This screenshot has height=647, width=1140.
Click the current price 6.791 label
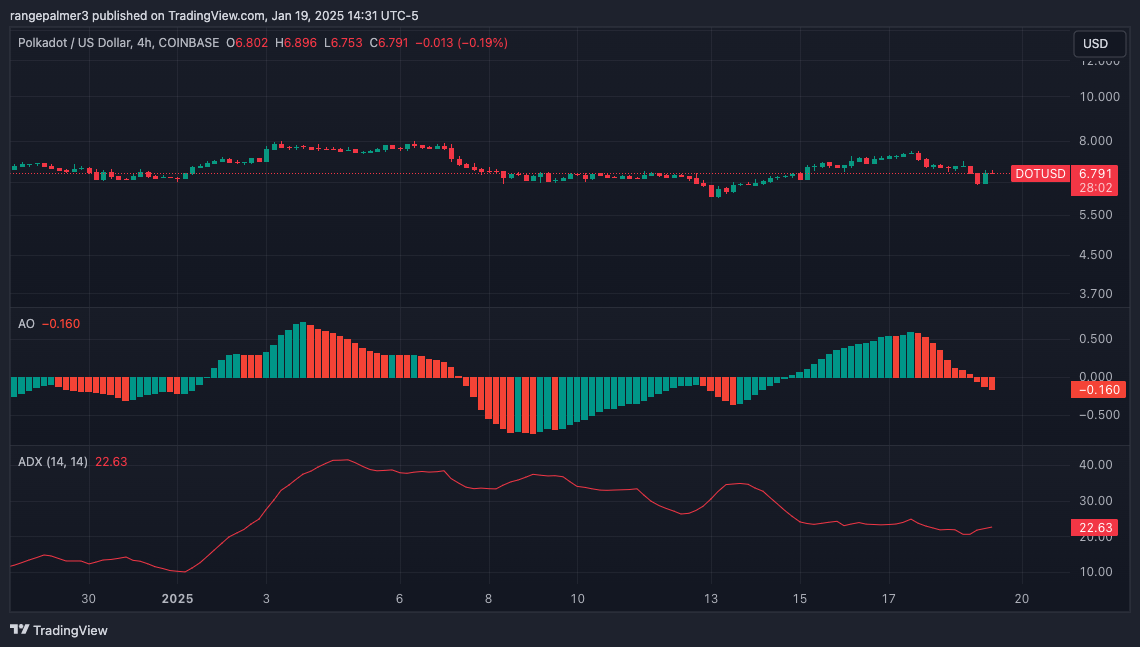[x=1095, y=174]
